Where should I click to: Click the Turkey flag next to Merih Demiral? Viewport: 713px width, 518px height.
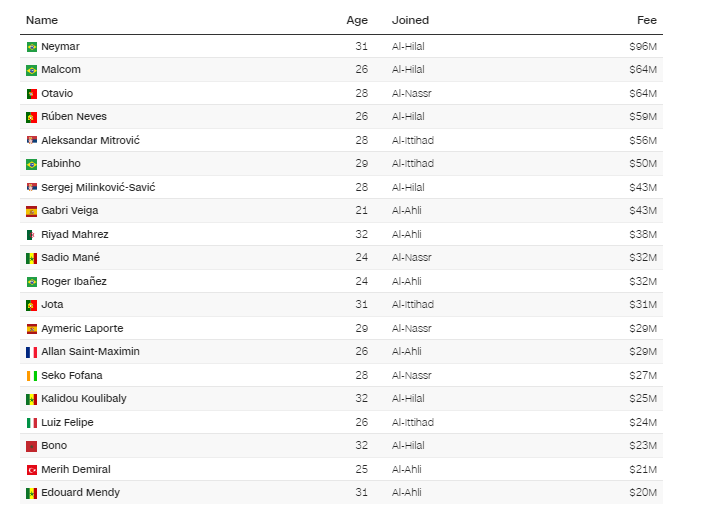point(31,470)
